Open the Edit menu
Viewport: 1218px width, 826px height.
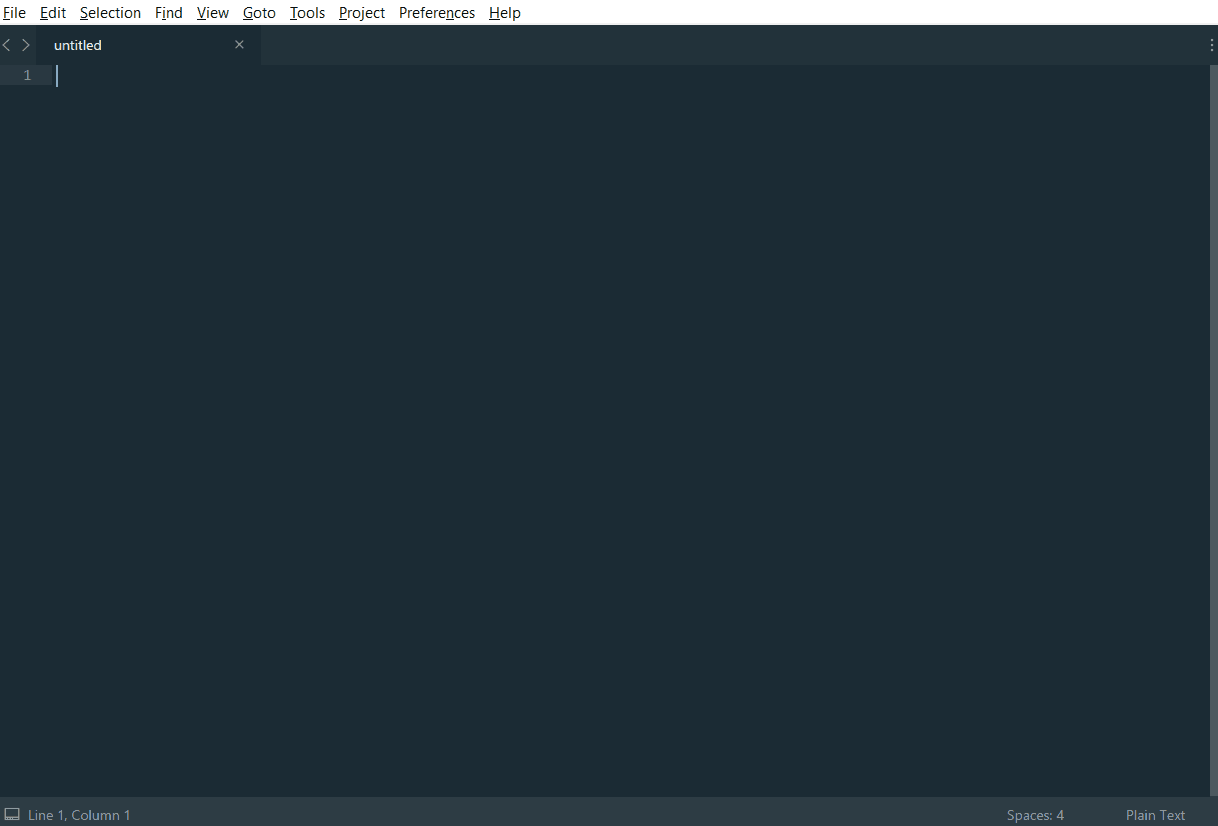tap(53, 13)
